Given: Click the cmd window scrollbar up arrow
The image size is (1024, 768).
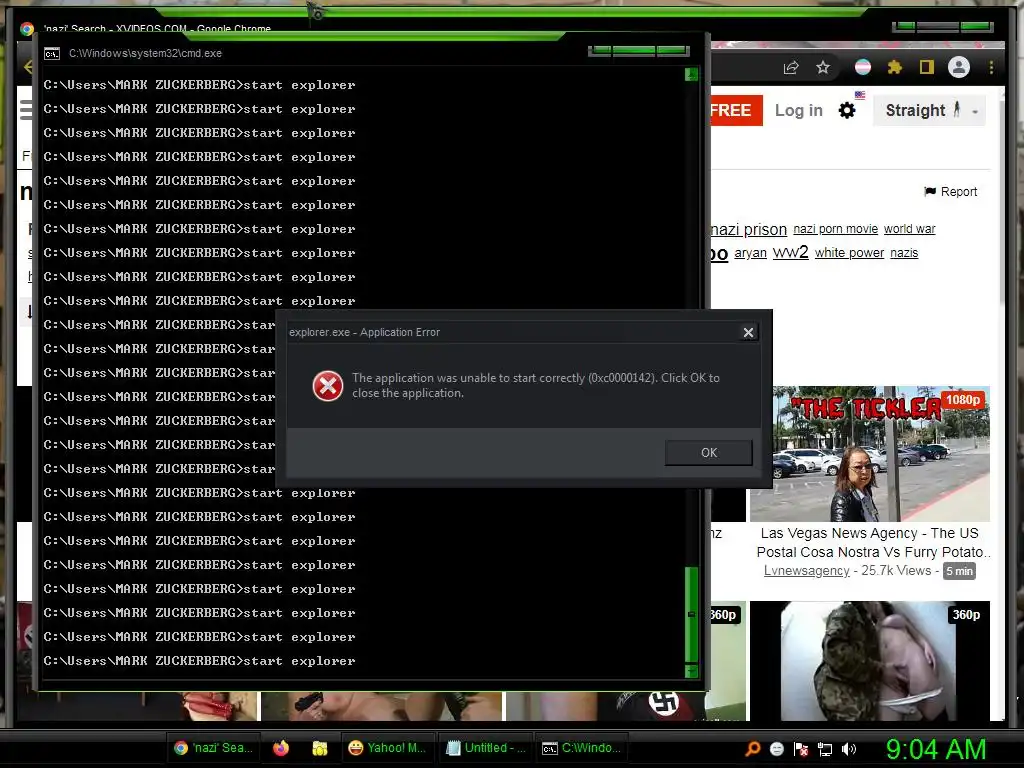Looking at the screenshot, I should click(x=692, y=74).
